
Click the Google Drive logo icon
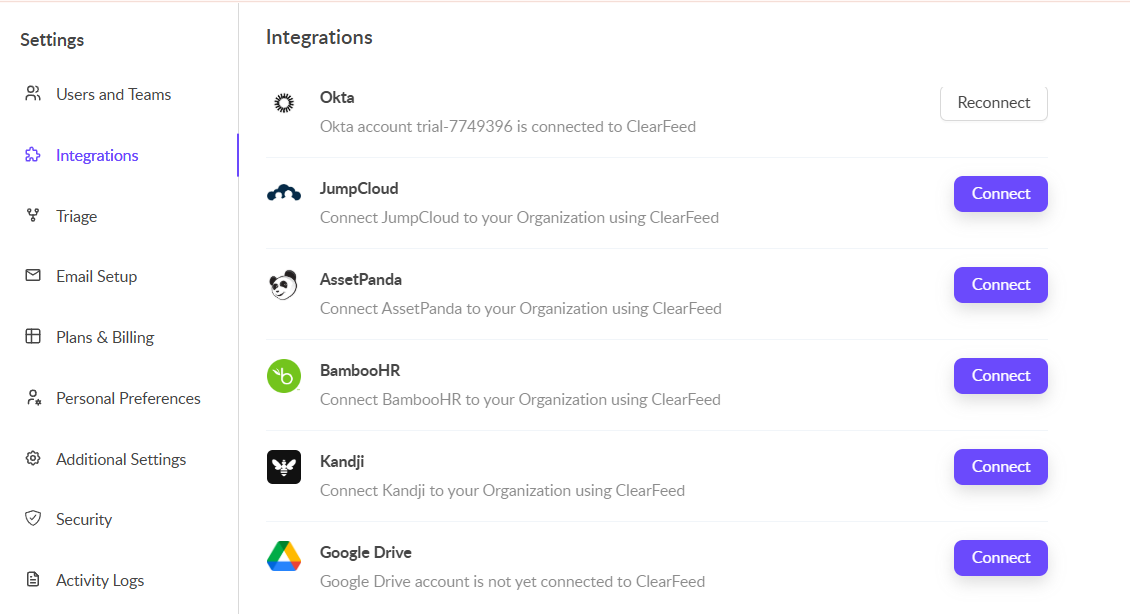284,557
